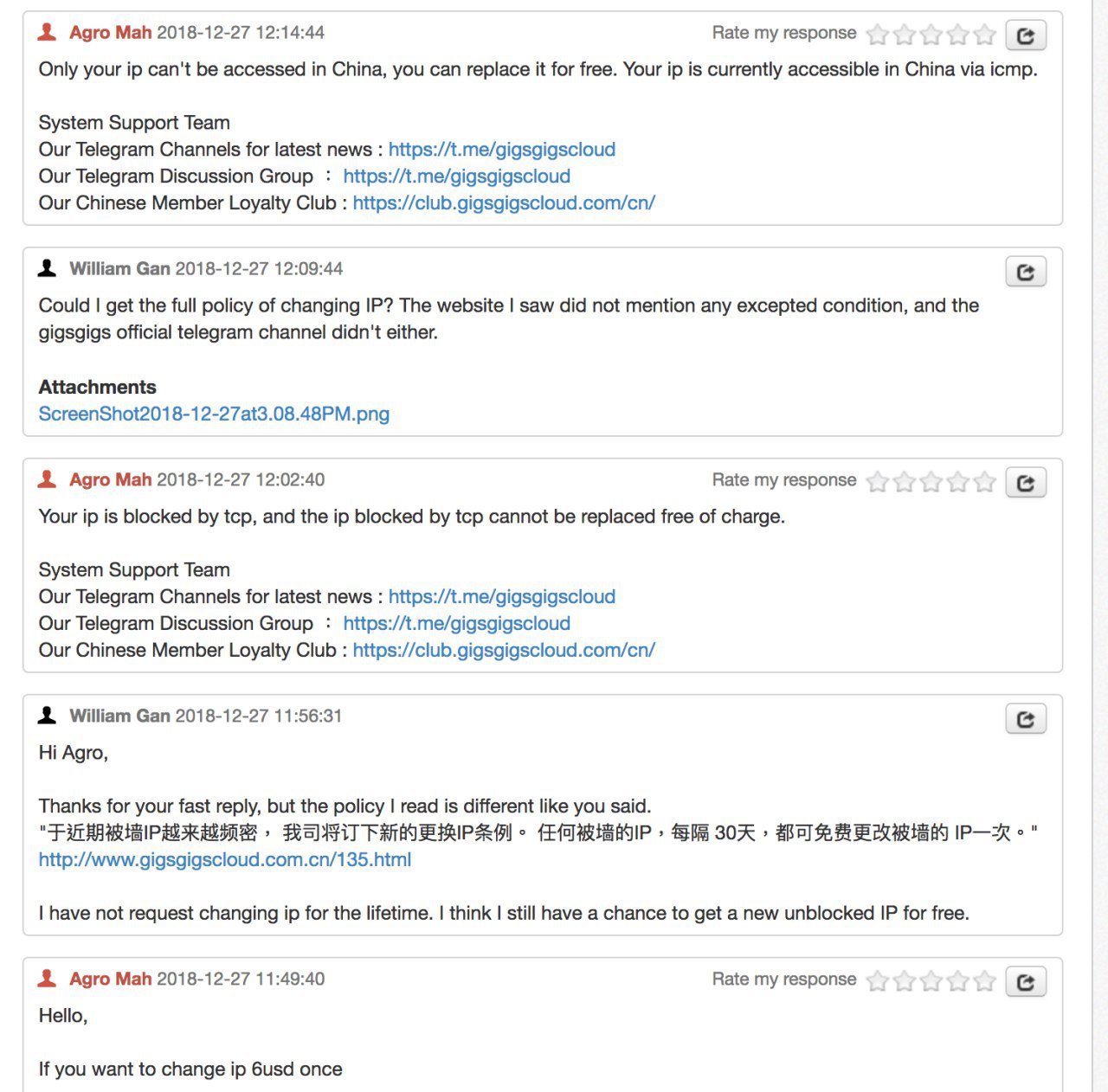1108x1092 pixels.
Task: Open gigsgigscloud.com.cn/135.html policy link
Action: point(225,859)
